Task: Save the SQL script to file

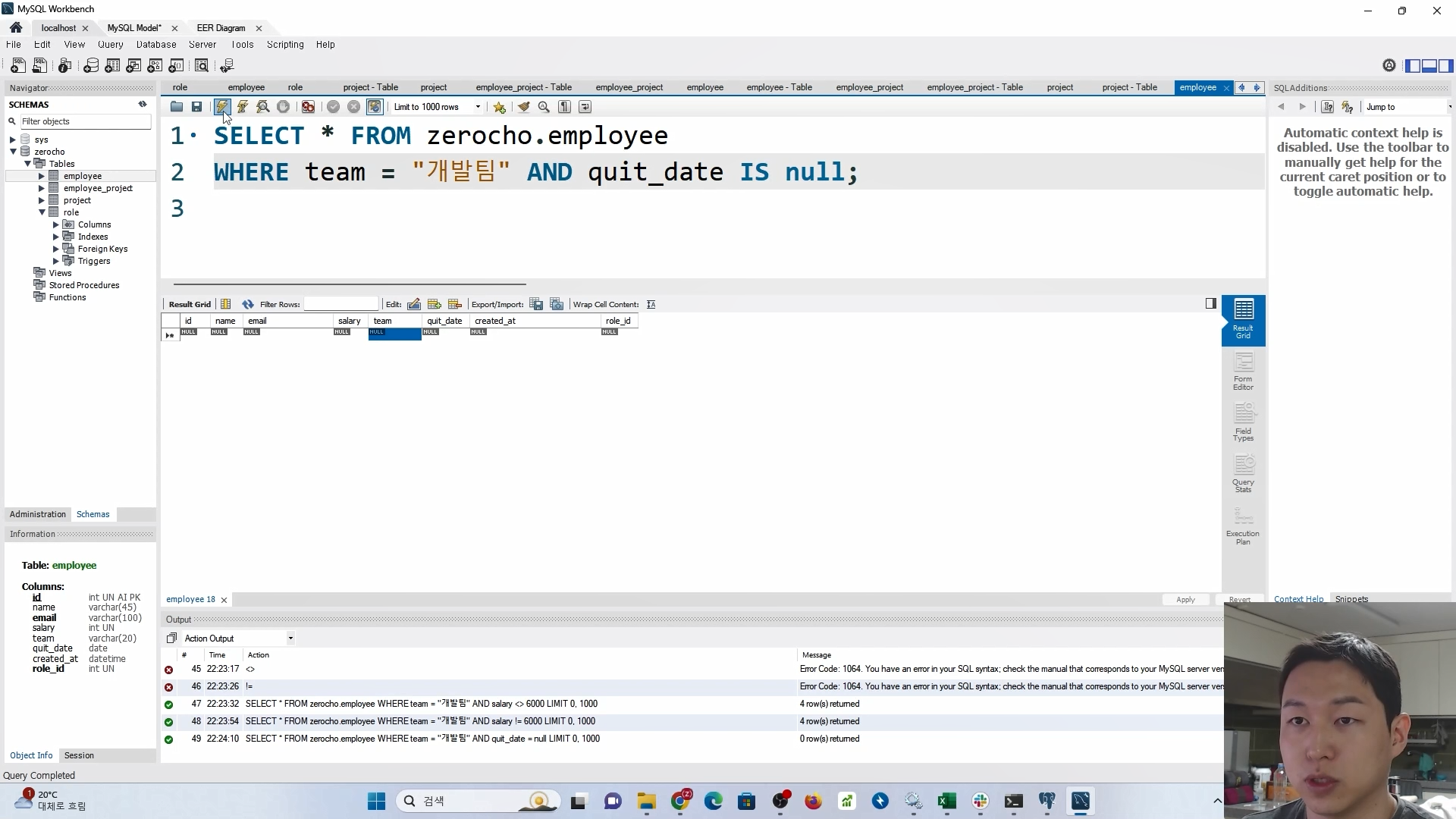Action: (x=197, y=107)
